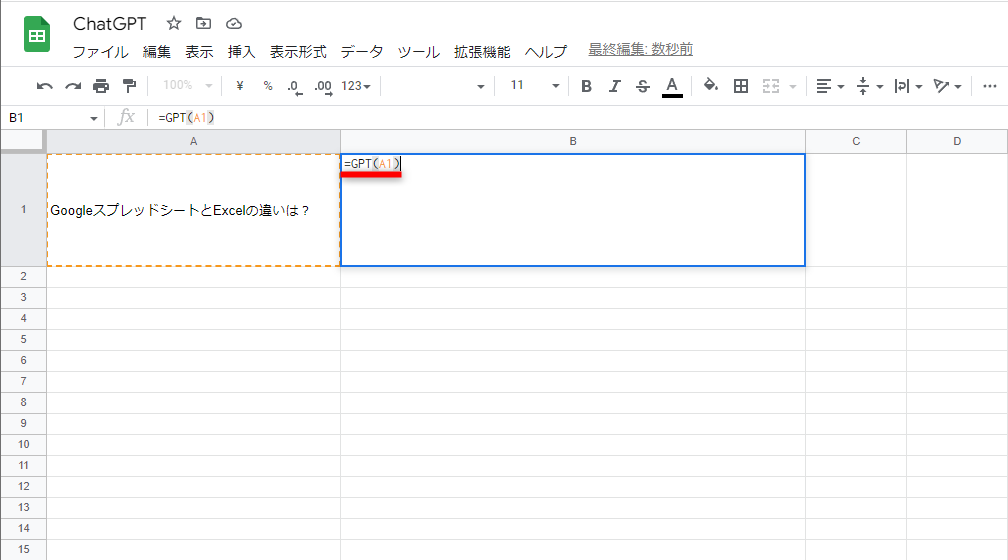The image size is (1008, 560).
Task: Open the ファイル menu
Action: tap(100, 51)
